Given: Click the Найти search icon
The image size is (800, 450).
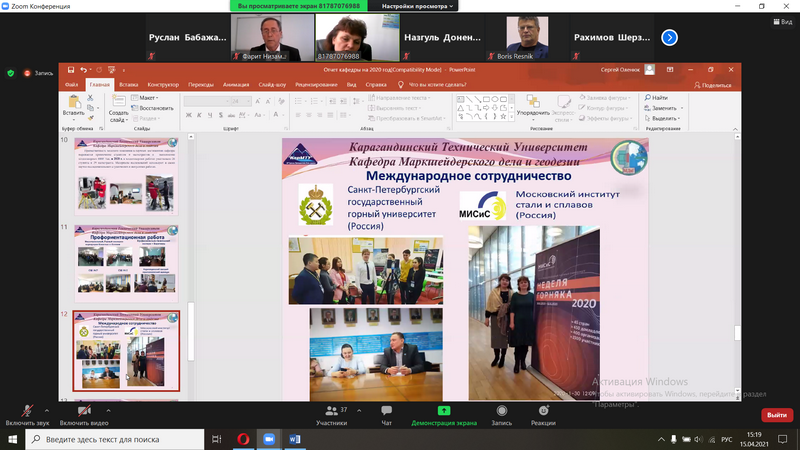Looking at the screenshot, I should coord(647,97).
